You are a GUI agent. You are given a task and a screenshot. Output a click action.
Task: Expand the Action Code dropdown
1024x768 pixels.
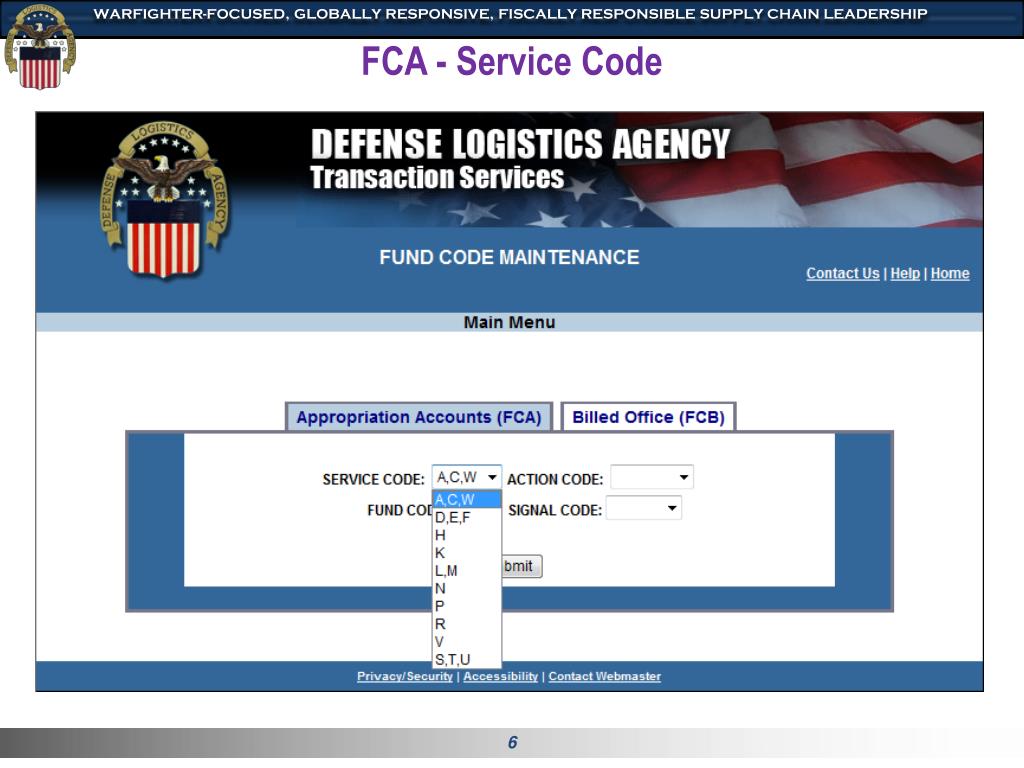(652, 477)
